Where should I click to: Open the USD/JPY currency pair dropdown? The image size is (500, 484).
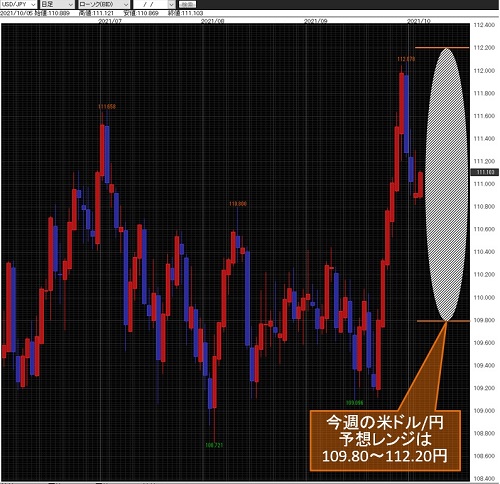[18, 4]
